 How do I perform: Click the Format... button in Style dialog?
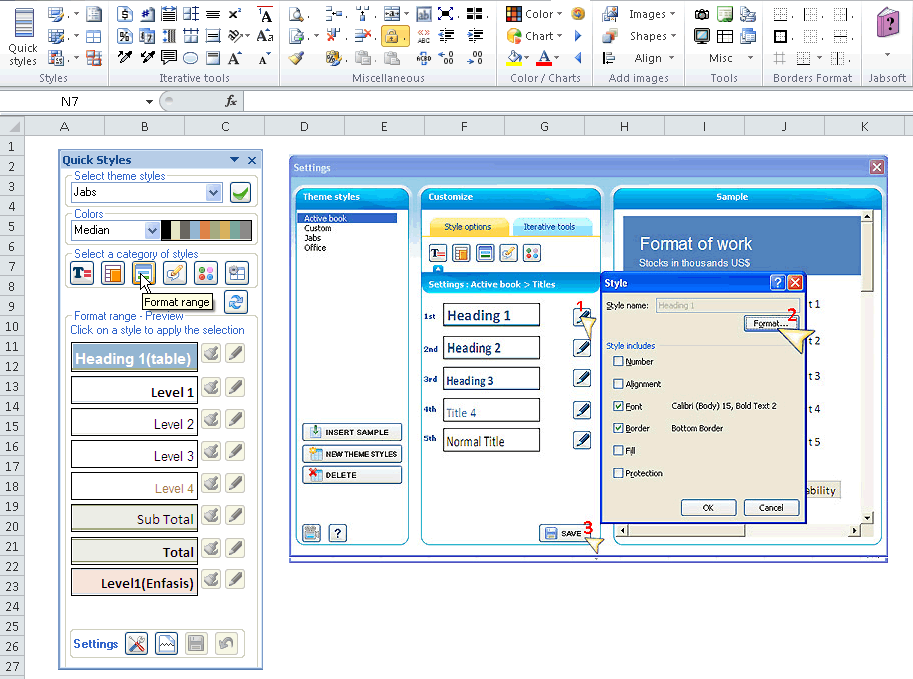coord(770,323)
